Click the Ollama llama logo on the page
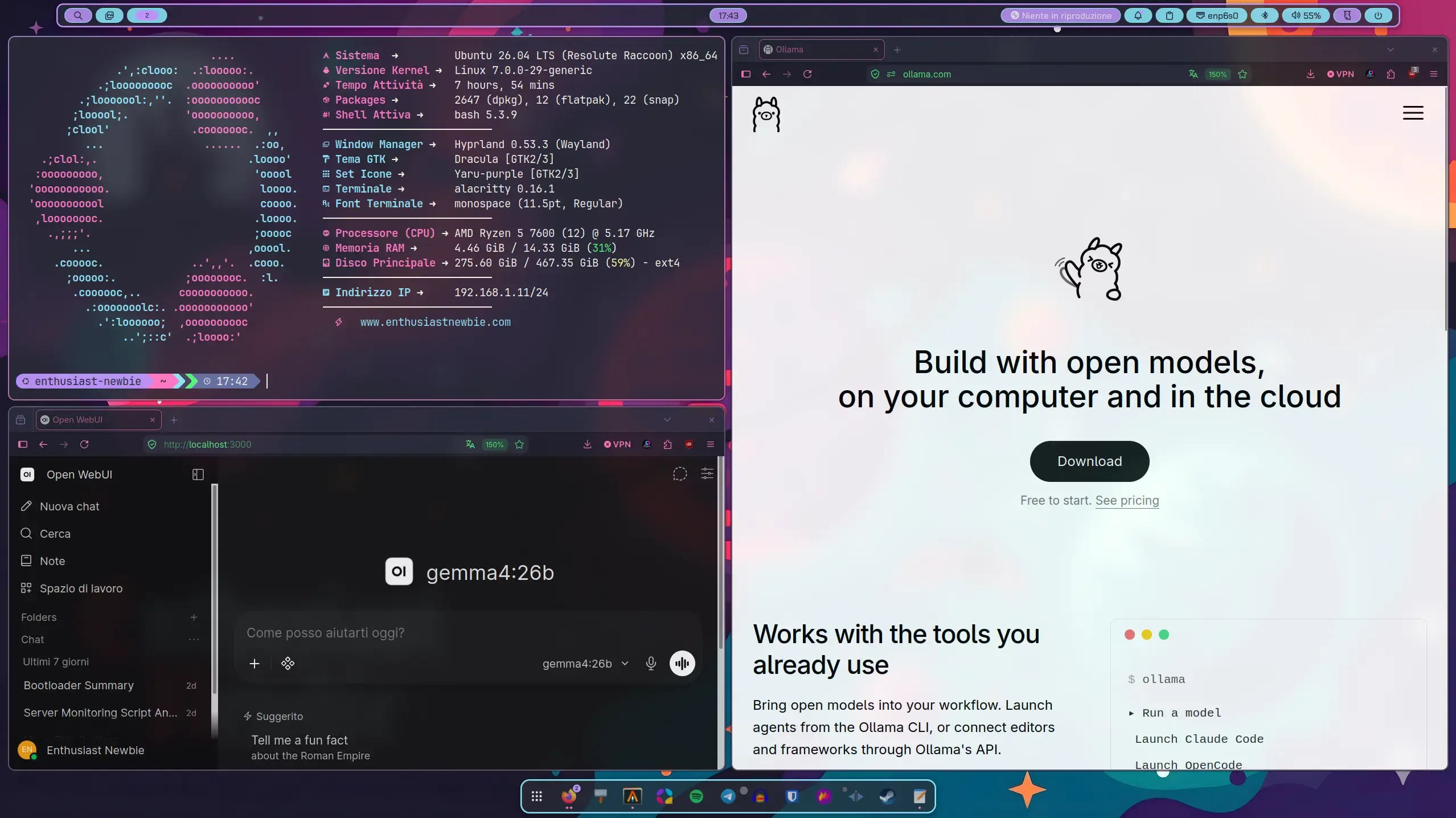The width and height of the screenshot is (1456, 818). (x=766, y=114)
